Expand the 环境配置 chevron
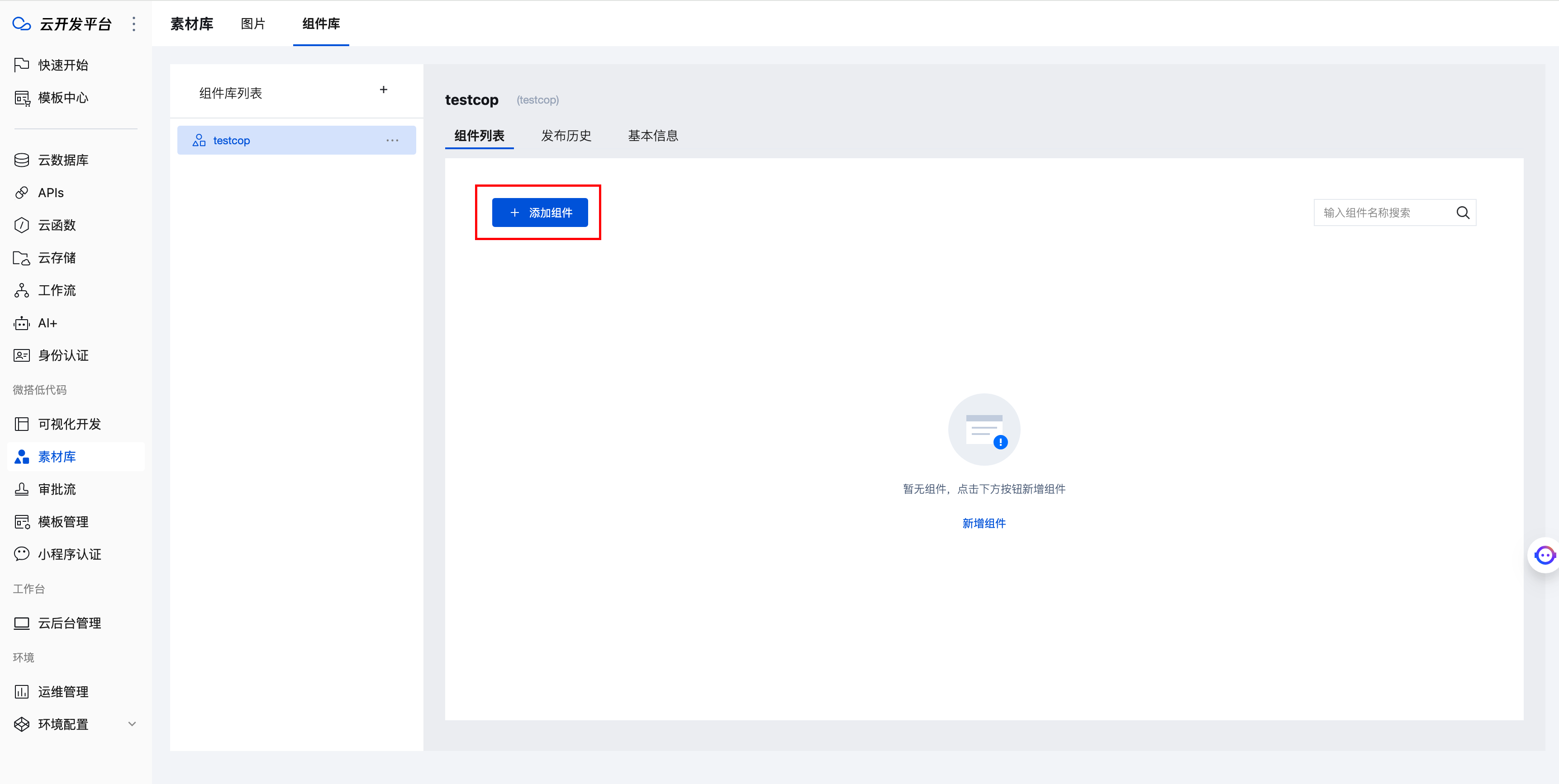 click(132, 723)
